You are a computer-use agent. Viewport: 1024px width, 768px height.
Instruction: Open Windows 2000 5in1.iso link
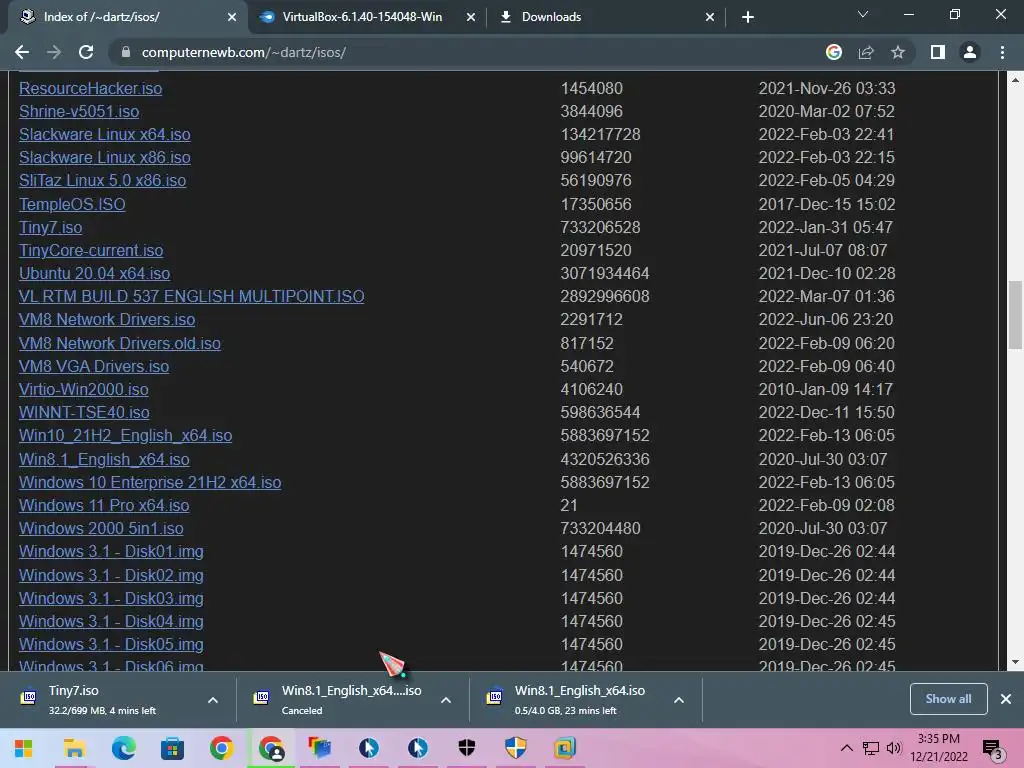(x=101, y=528)
